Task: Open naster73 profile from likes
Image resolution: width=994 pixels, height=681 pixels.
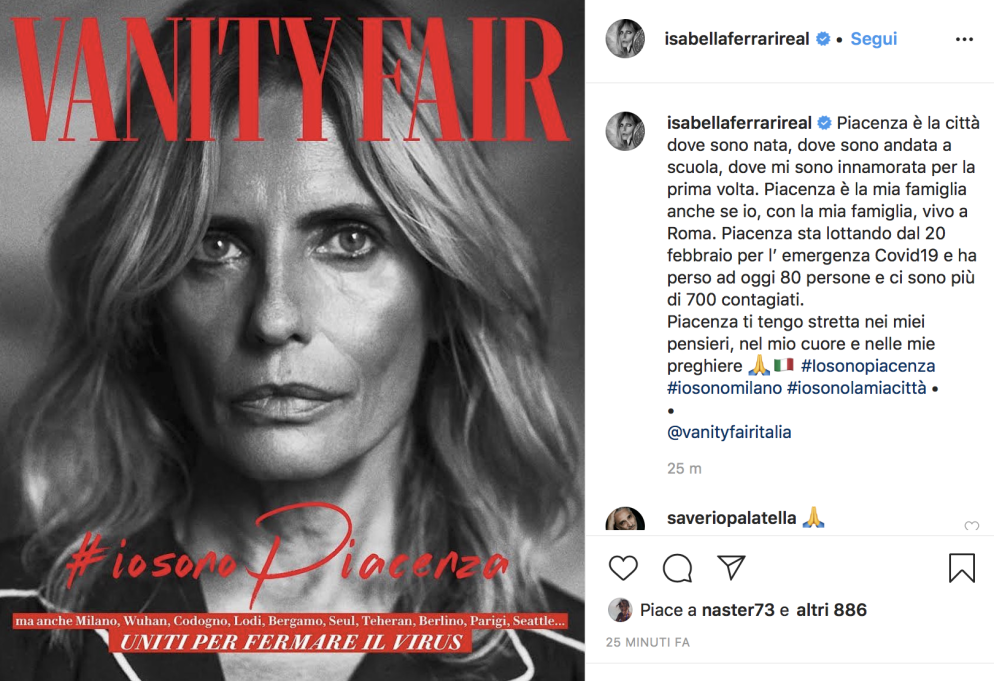Action: 738,610
